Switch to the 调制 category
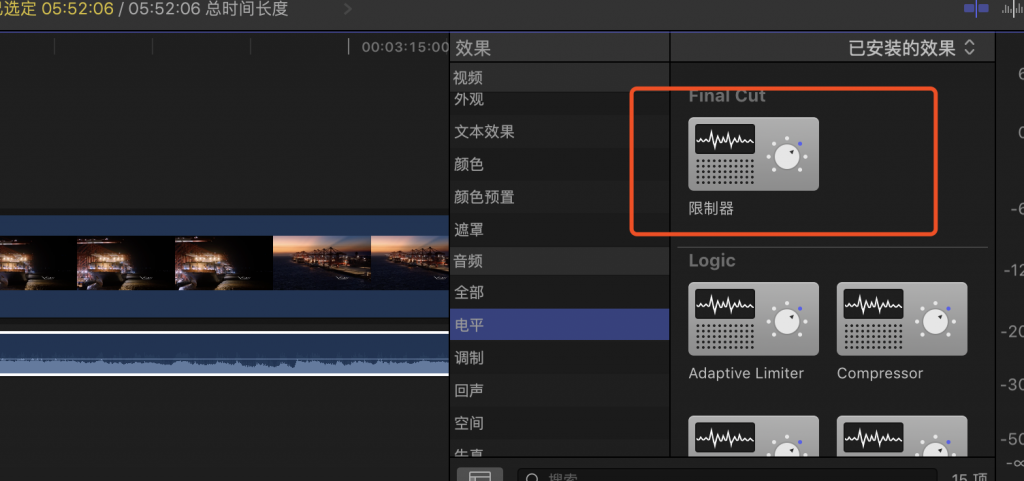 (x=468, y=358)
